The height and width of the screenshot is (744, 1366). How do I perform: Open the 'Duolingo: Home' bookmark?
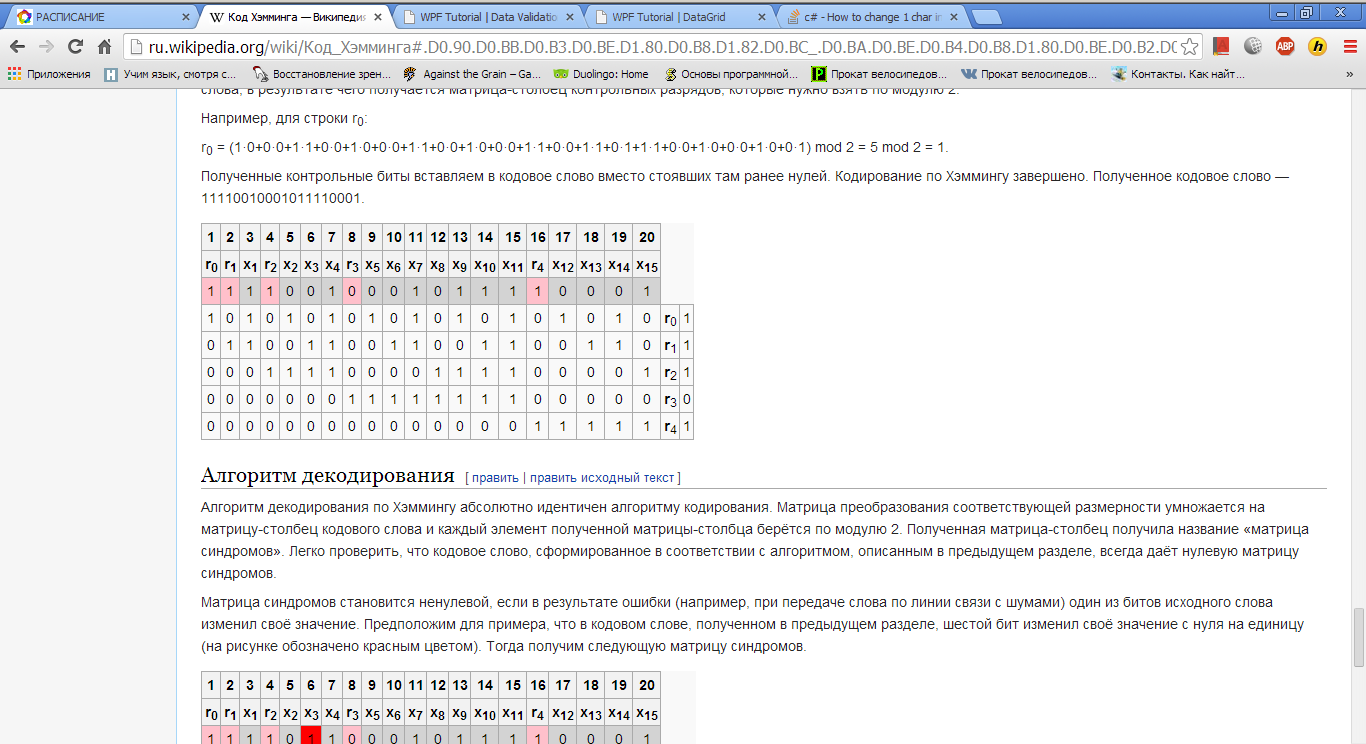[x=601, y=74]
